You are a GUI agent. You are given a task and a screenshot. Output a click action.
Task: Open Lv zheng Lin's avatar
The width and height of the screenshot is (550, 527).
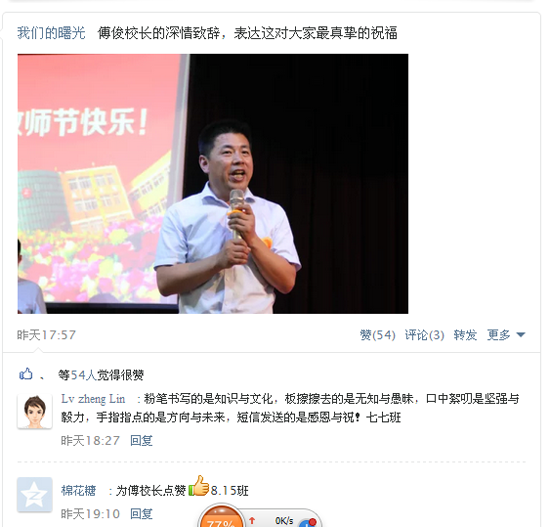[35, 411]
